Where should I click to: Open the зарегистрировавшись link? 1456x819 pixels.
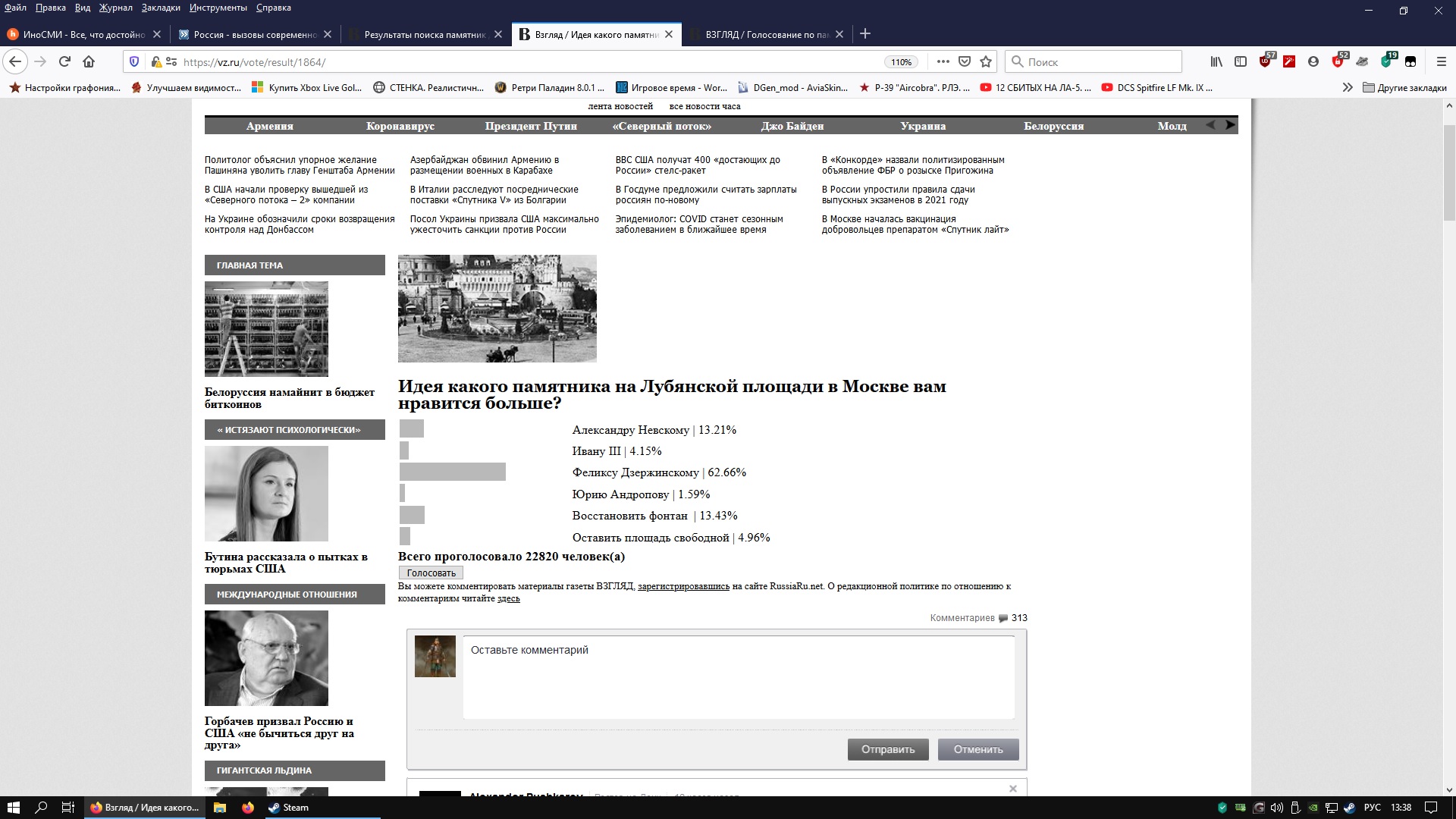[683, 586]
